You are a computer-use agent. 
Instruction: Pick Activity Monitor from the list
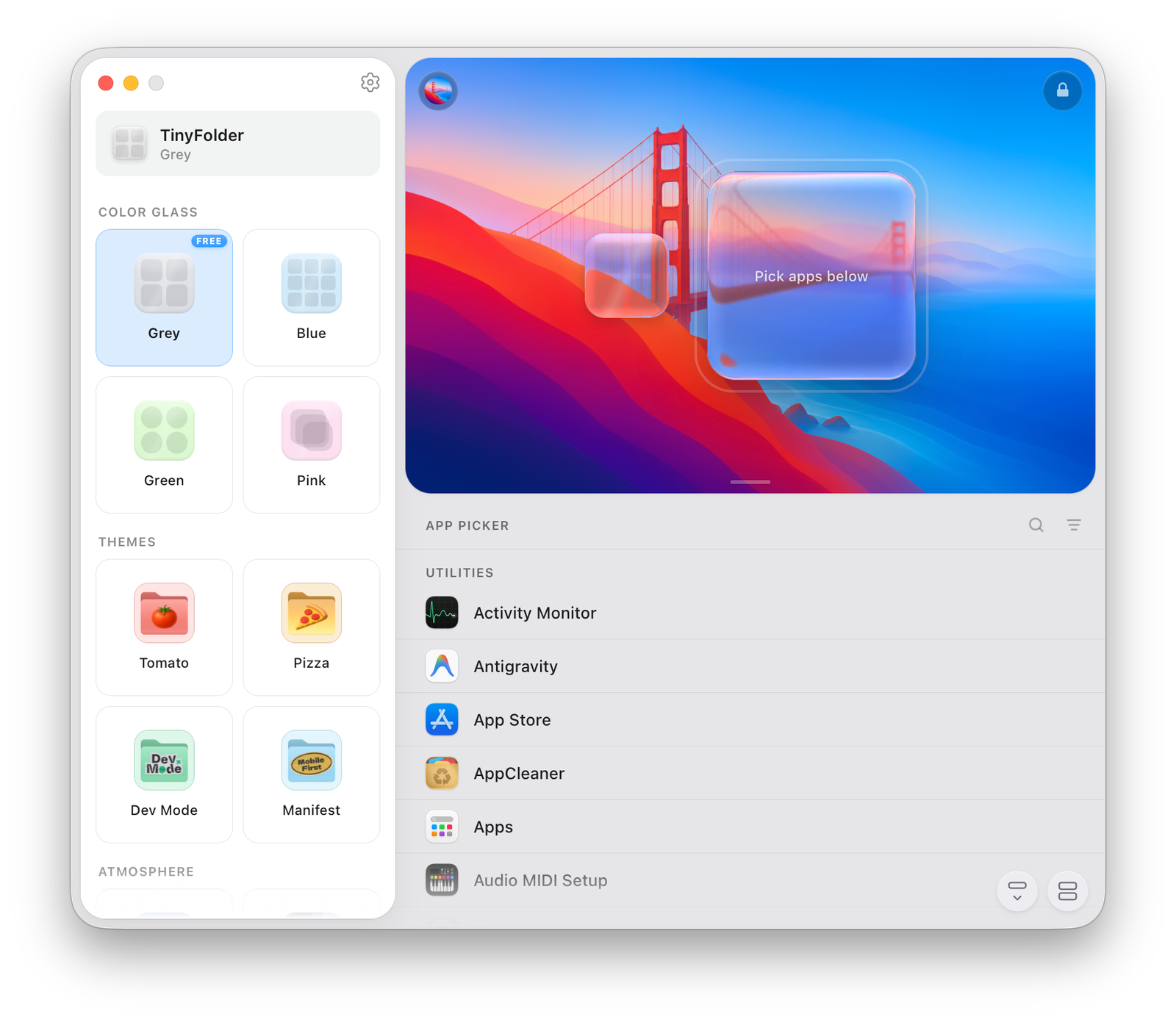(x=750, y=613)
